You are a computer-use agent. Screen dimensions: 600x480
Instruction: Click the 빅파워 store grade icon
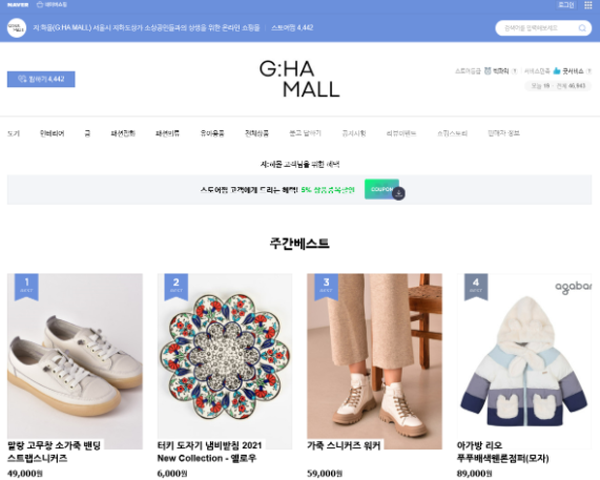click(488, 71)
